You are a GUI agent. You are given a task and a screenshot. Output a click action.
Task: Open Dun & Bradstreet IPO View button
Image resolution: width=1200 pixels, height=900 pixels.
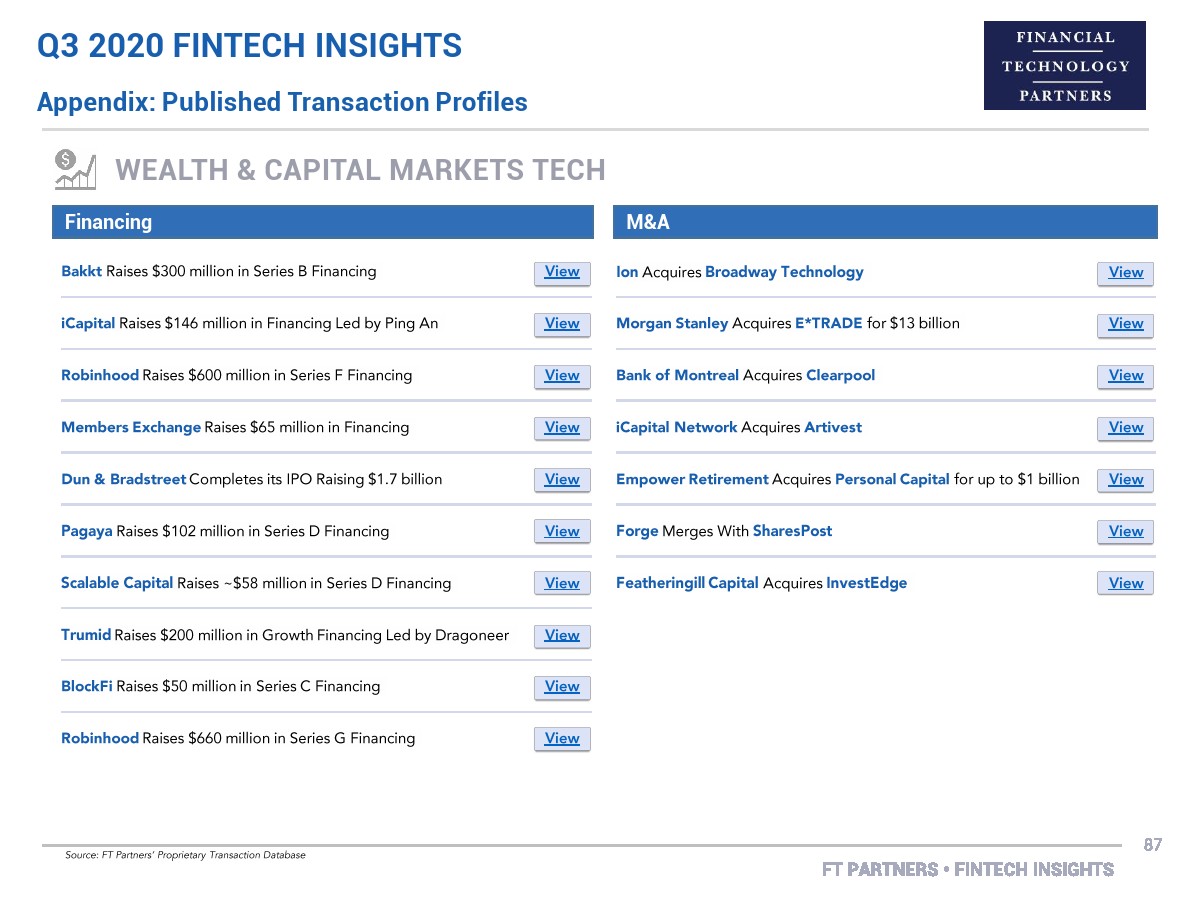[562, 480]
